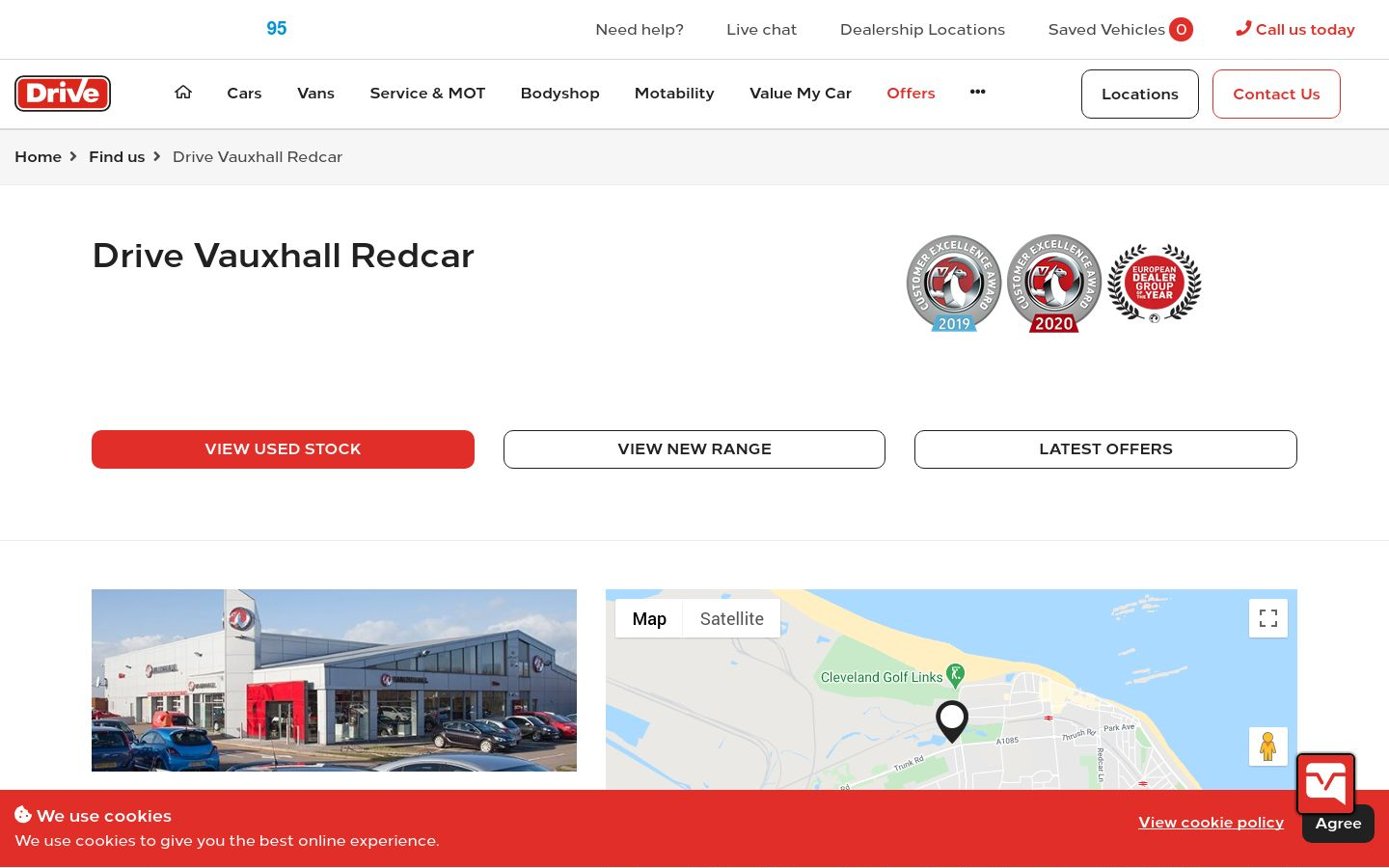Agree to cookies
Image resolution: width=1389 pixels, height=868 pixels.
[1338, 826]
